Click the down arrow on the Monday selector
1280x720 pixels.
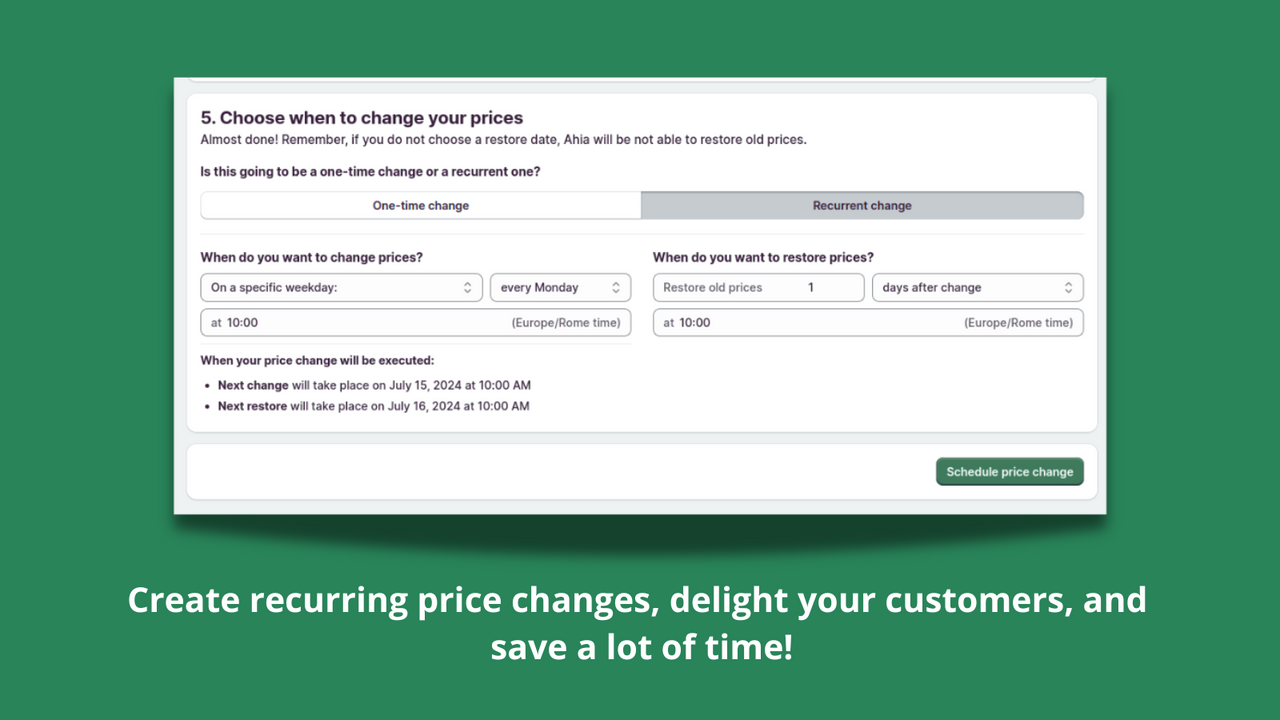618,290
